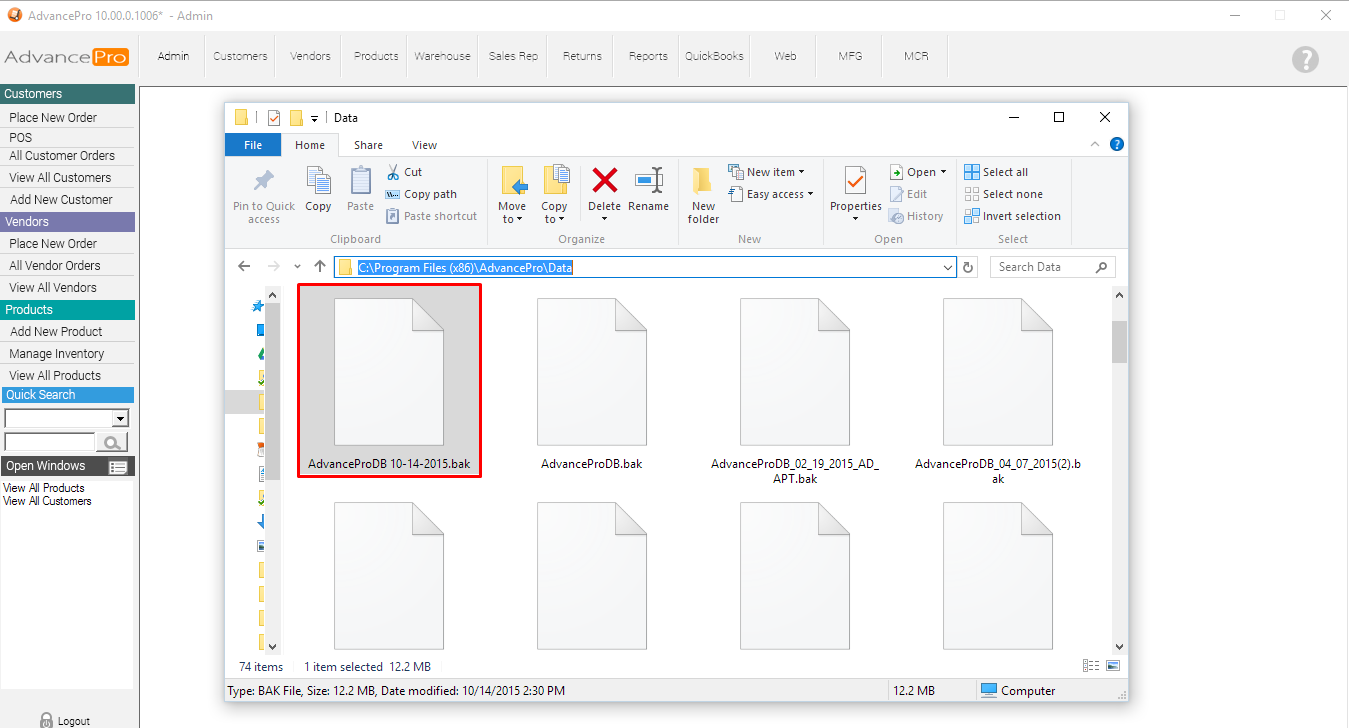The width and height of the screenshot is (1349, 728).
Task: Click the AdvancePro help question mark icon
Action: [1305, 59]
